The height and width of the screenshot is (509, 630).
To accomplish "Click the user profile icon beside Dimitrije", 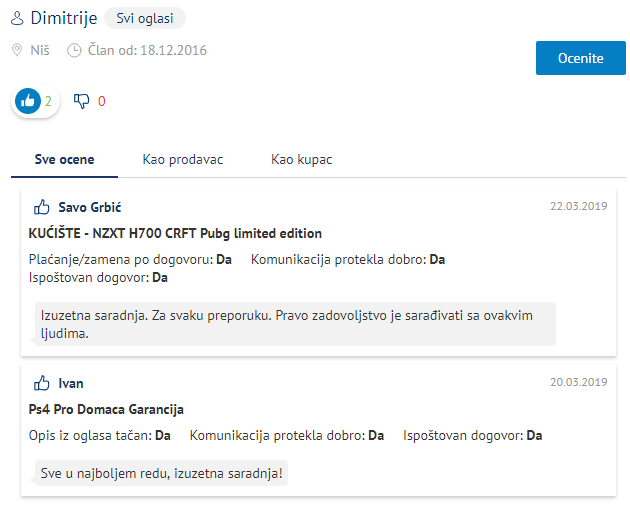I will [17, 19].
